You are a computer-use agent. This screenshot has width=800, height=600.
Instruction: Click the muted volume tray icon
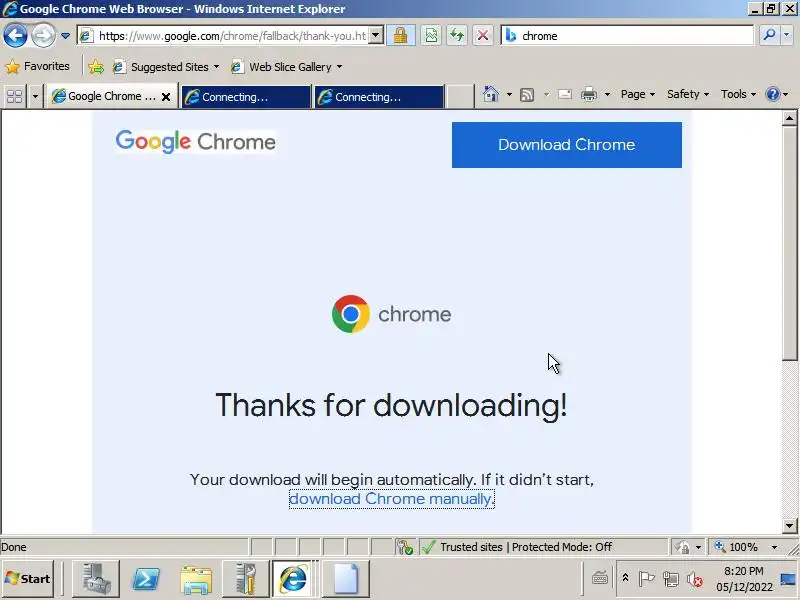694,580
